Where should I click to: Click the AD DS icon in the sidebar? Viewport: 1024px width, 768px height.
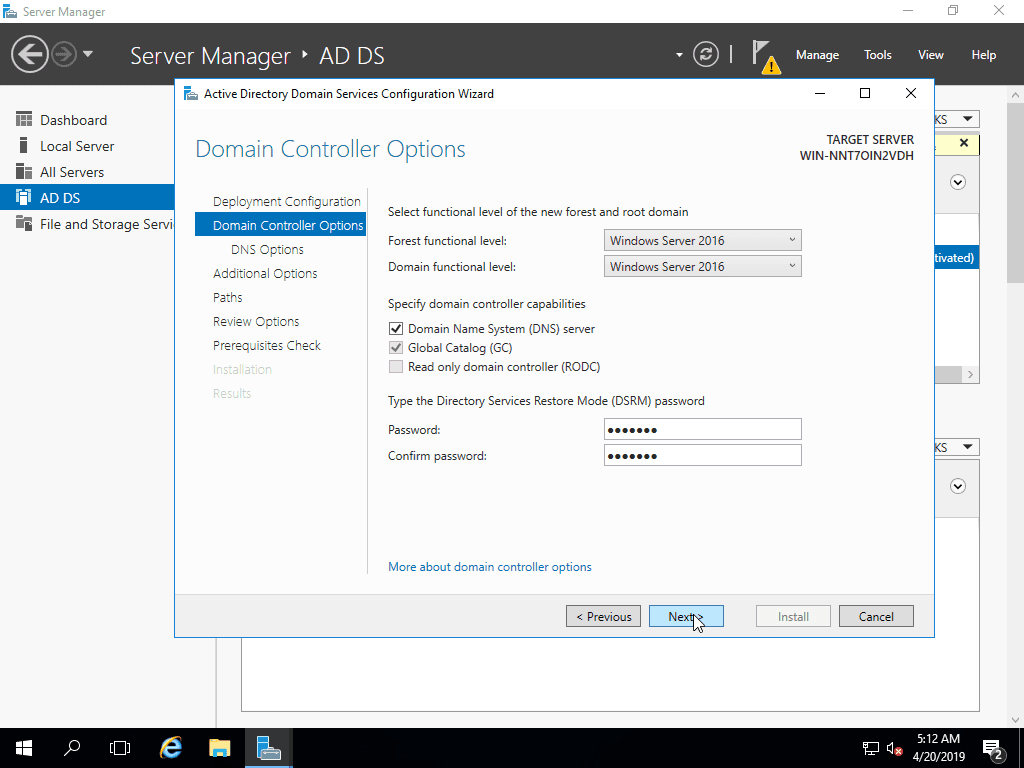tap(24, 197)
